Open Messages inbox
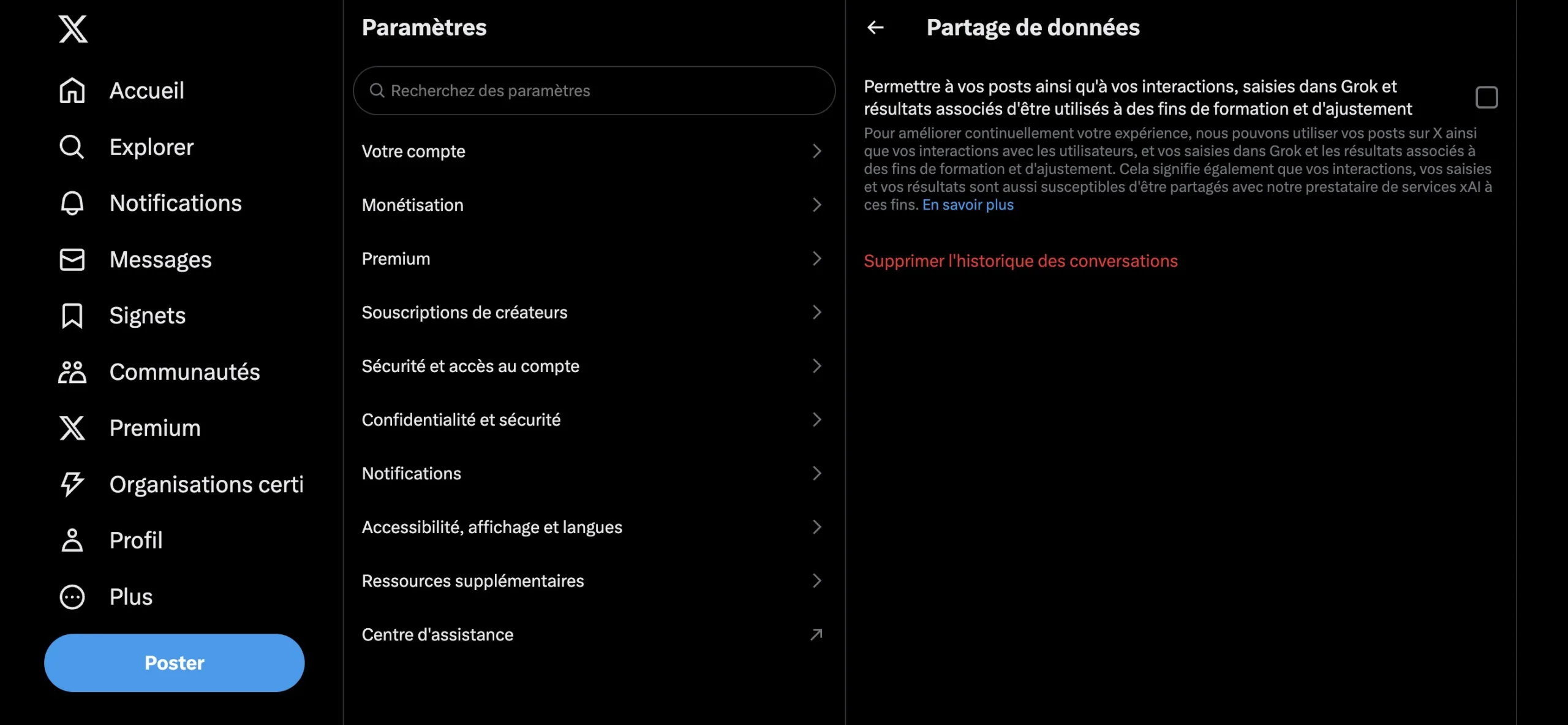This screenshot has width=1568, height=725. (x=160, y=260)
